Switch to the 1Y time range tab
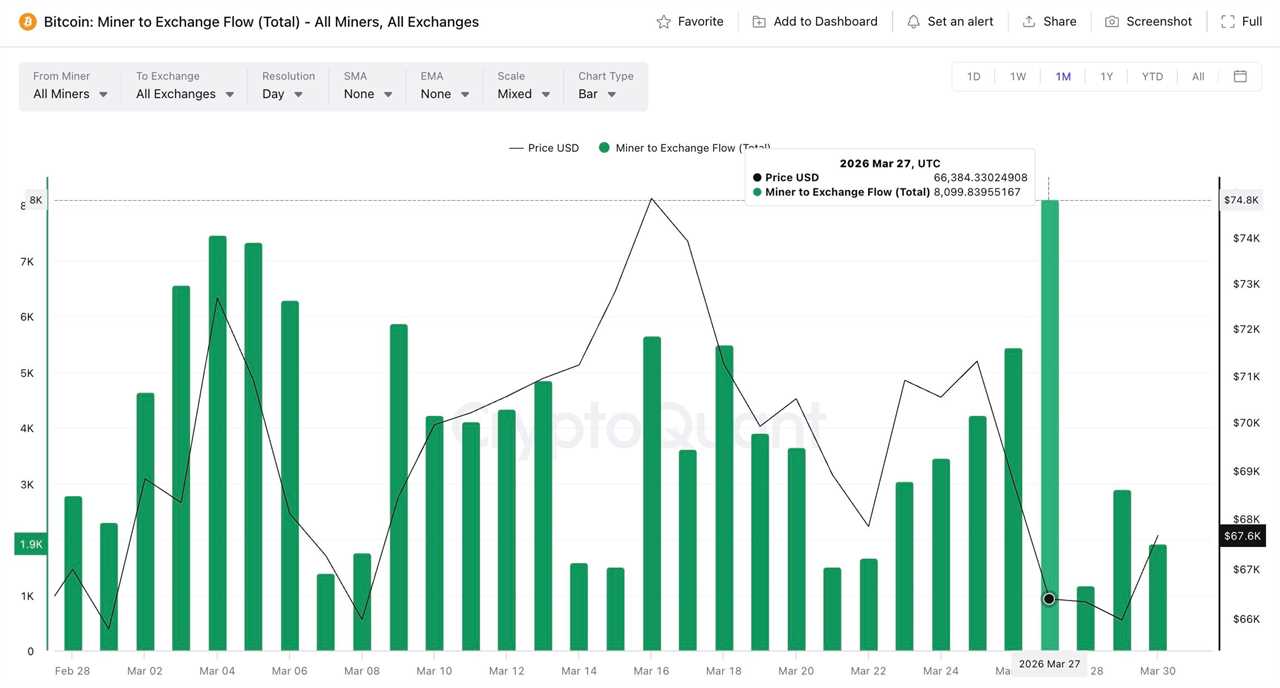This screenshot has height=688, width=1280. tap(1107, 76)
